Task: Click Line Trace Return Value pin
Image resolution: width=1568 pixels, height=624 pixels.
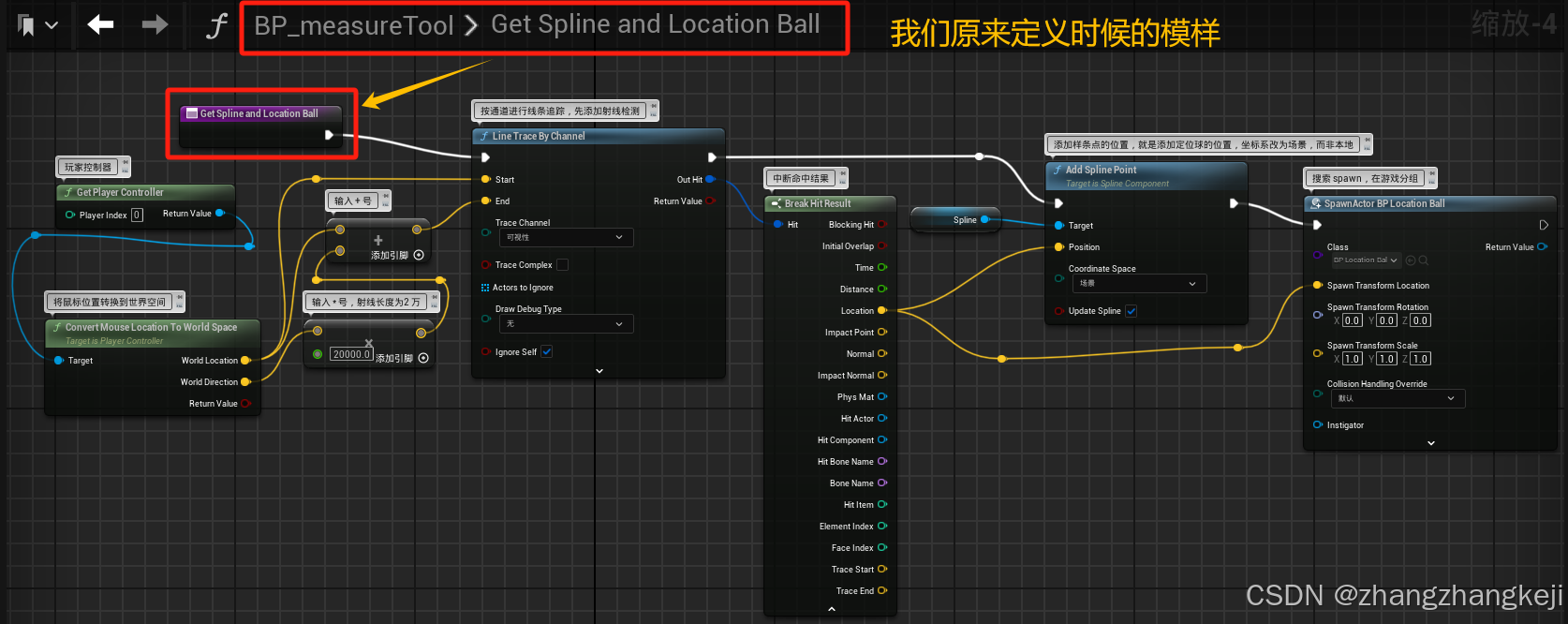Action: coord(710,201)
